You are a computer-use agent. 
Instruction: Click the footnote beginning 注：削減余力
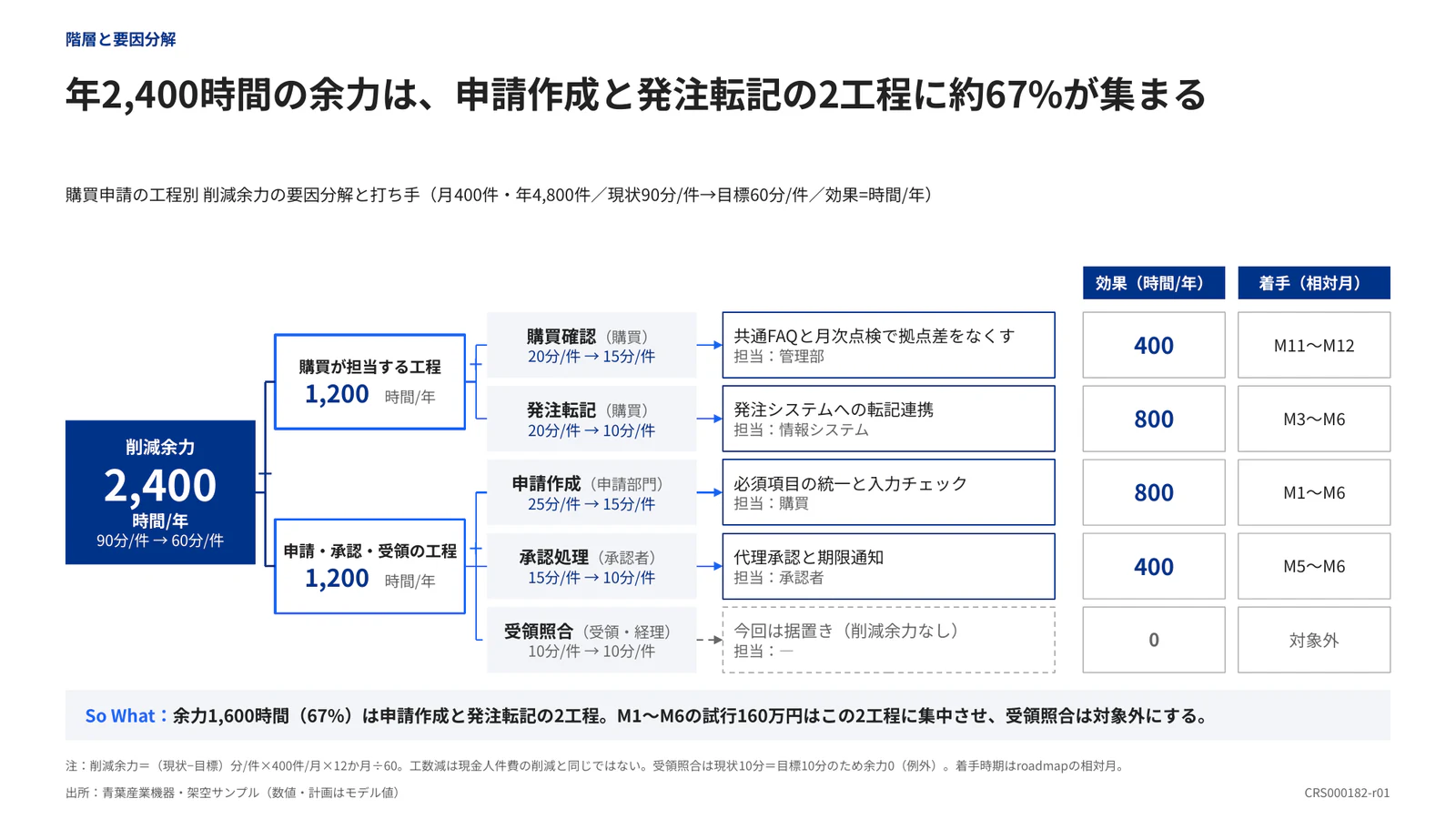coord(597,765)
